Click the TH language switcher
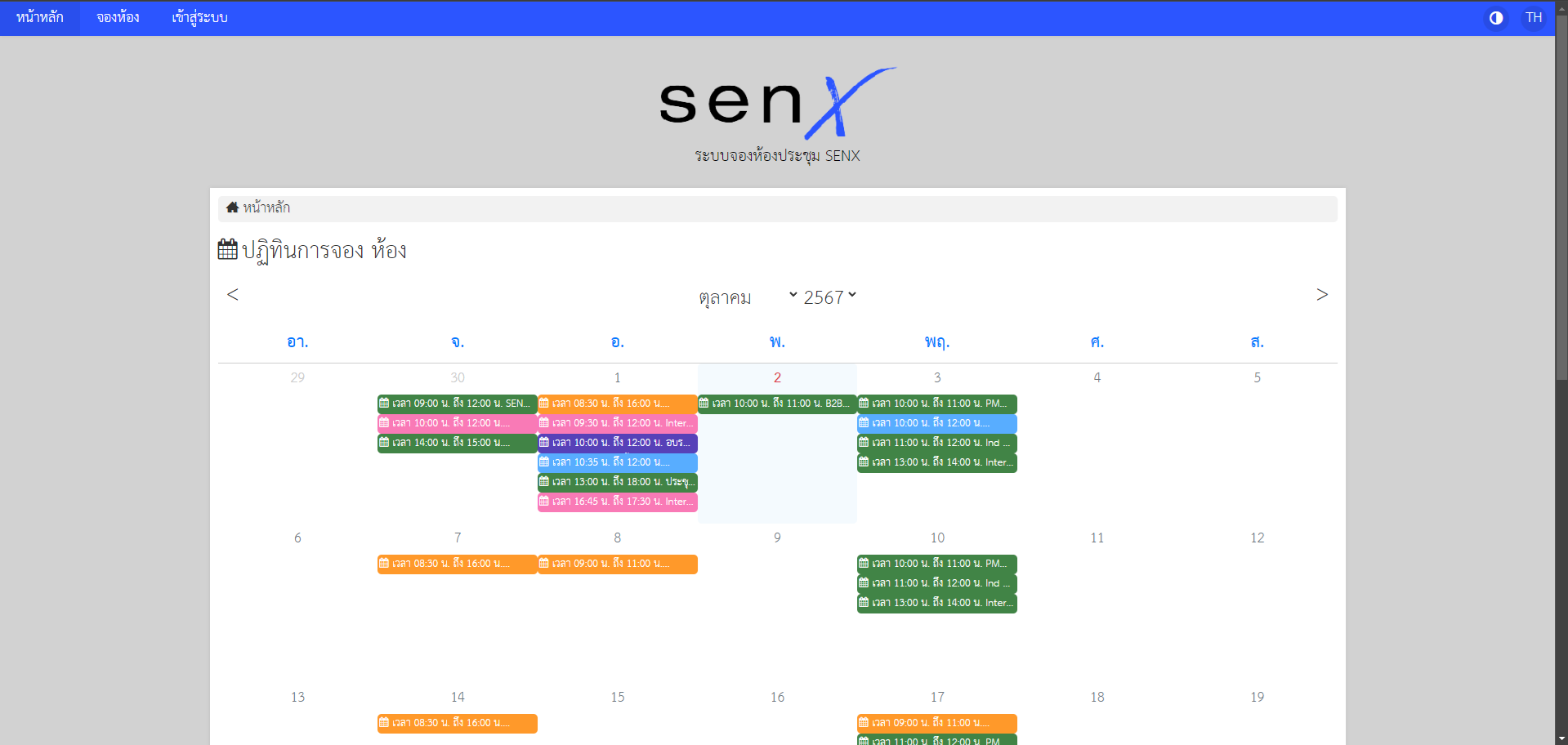 (1533, 18)
